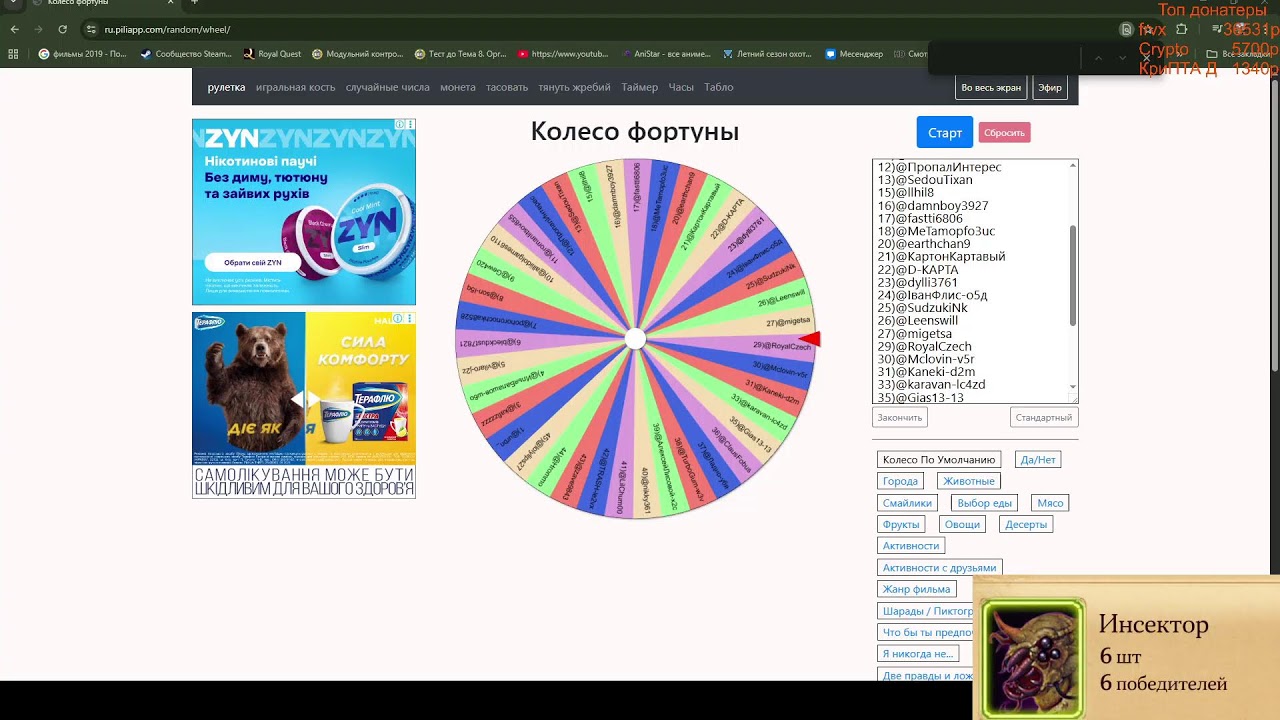Image resolution: width=1280 pixels, height=720 pixels.
Task: Go back using the browser back arrow
Action: tap(15, 30)
